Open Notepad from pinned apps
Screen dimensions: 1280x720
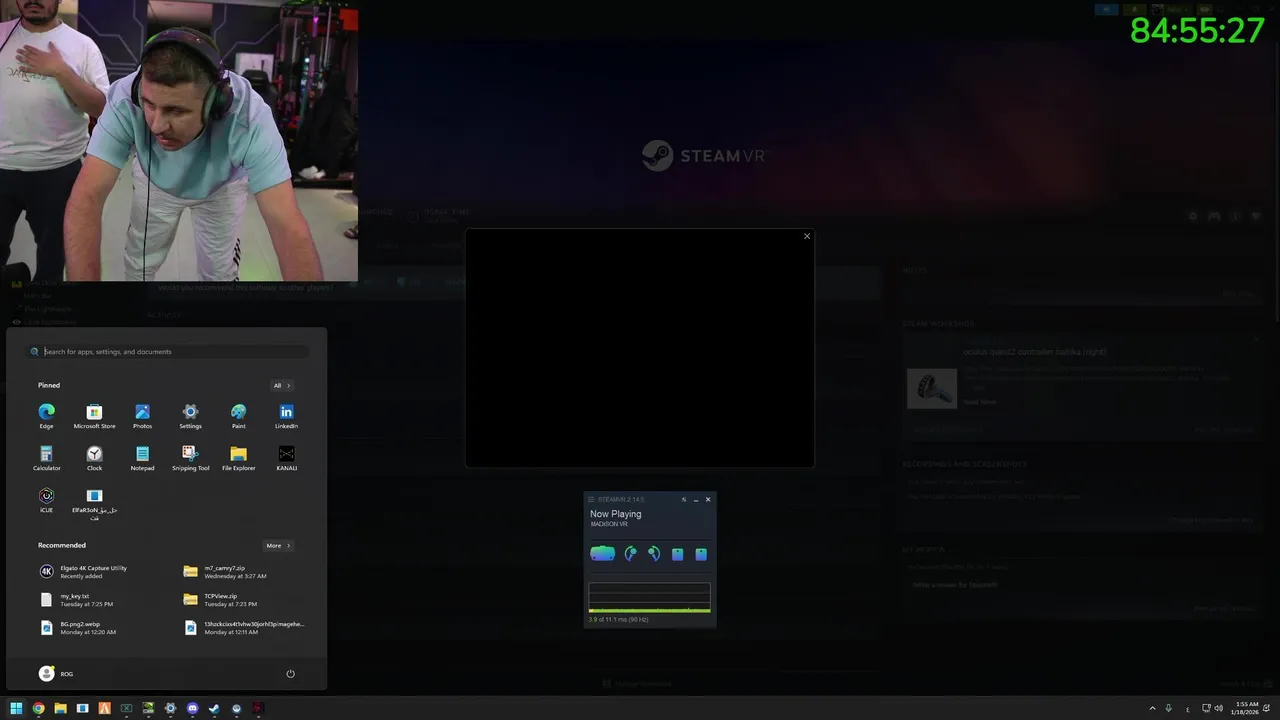(x=142, y=458)
